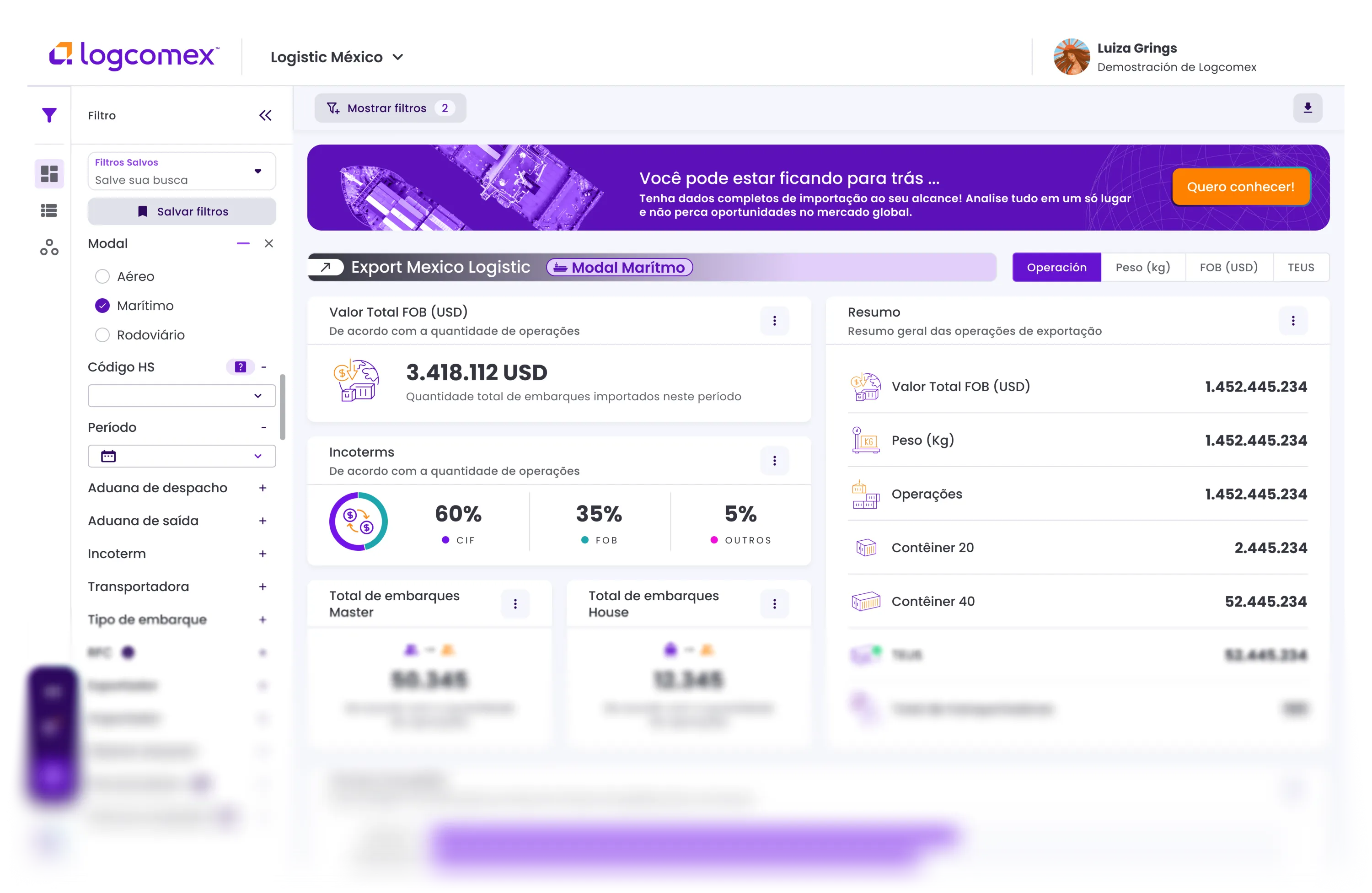
Task: Click the funnel filter icon in sidebar
Action: (49, 115)
